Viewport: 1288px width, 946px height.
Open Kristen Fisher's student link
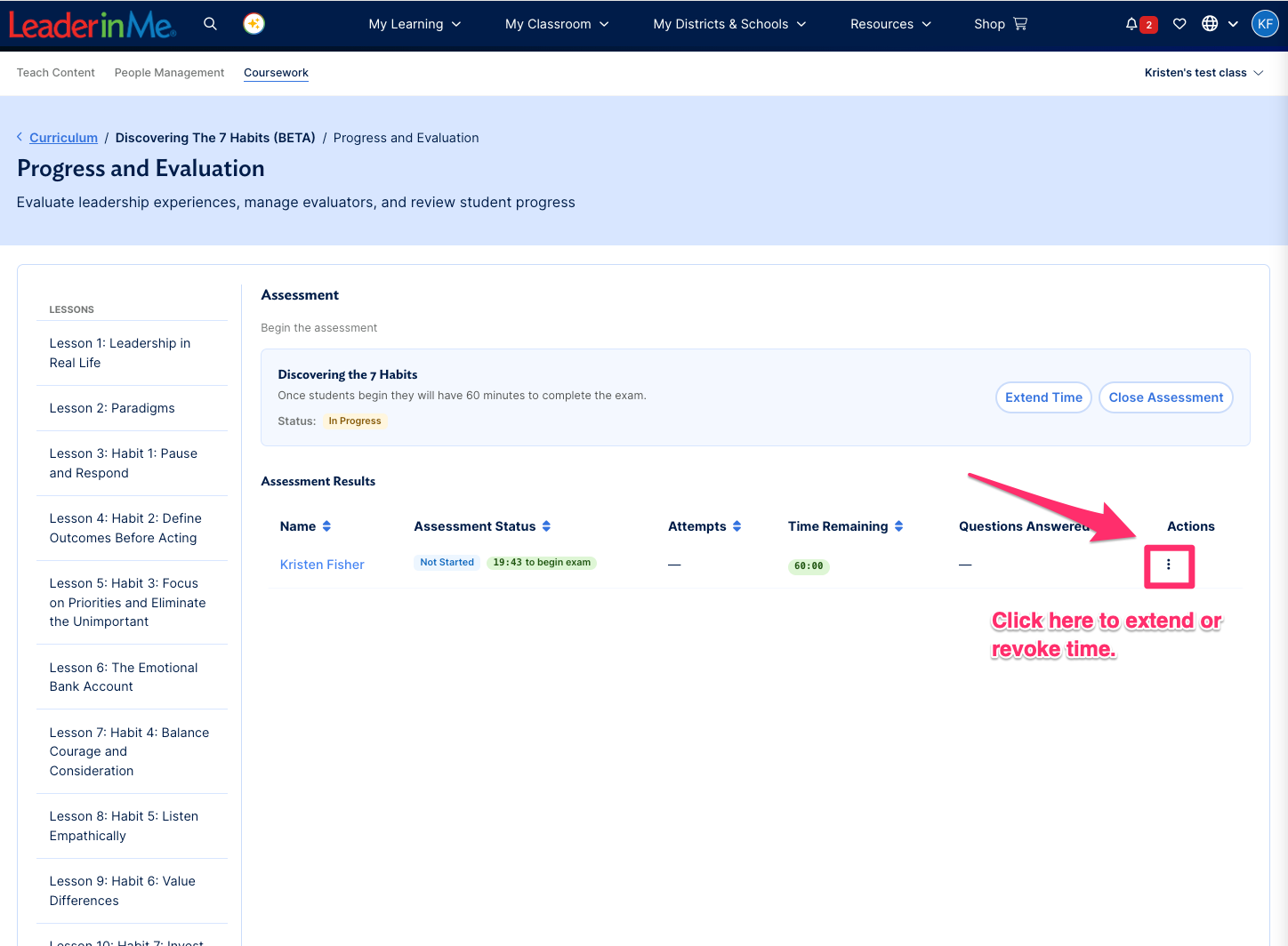[x=322, y=565]
